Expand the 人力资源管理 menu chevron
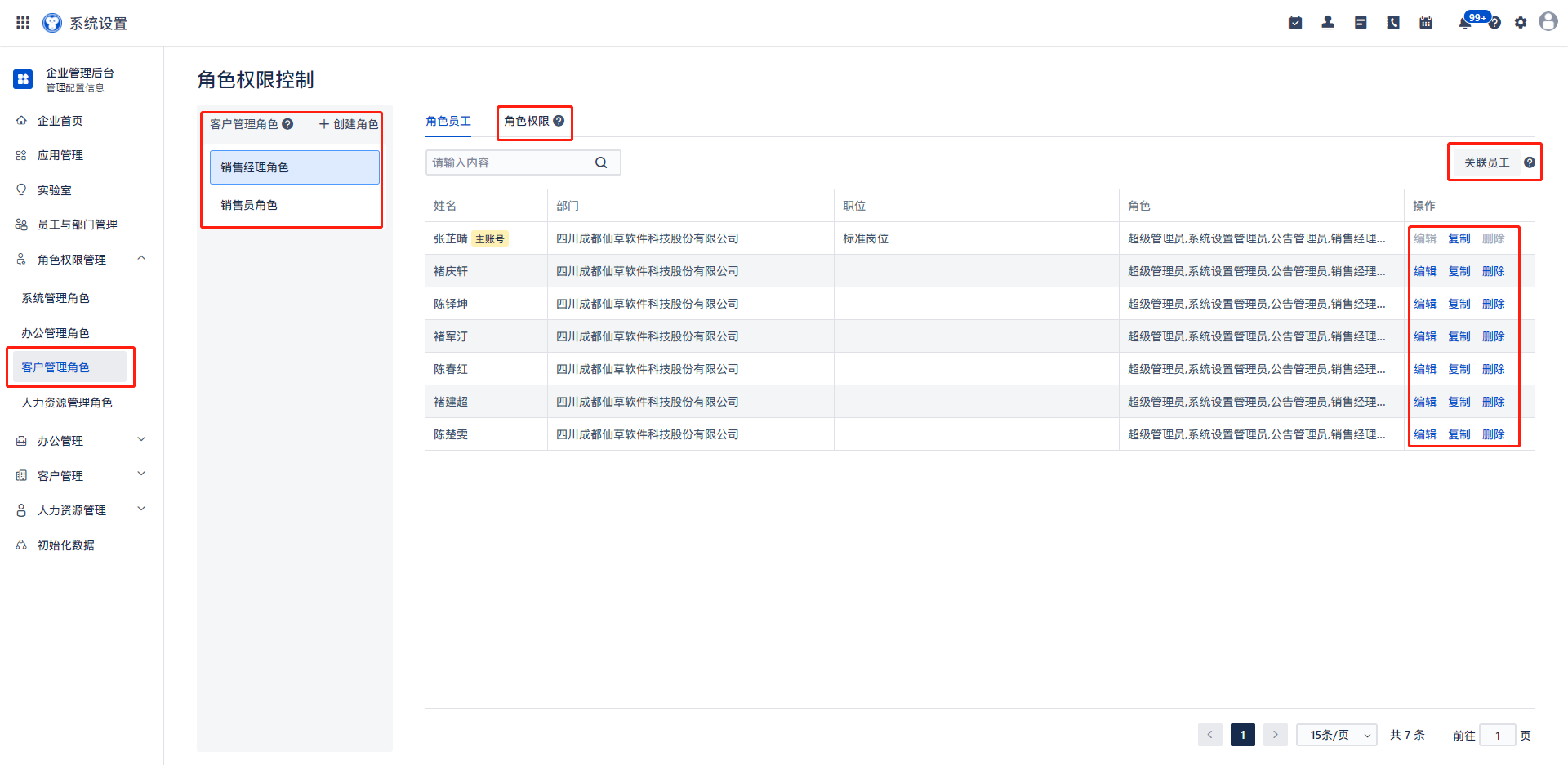Viewport: 1568px width, 765px height. pos(141,509)
